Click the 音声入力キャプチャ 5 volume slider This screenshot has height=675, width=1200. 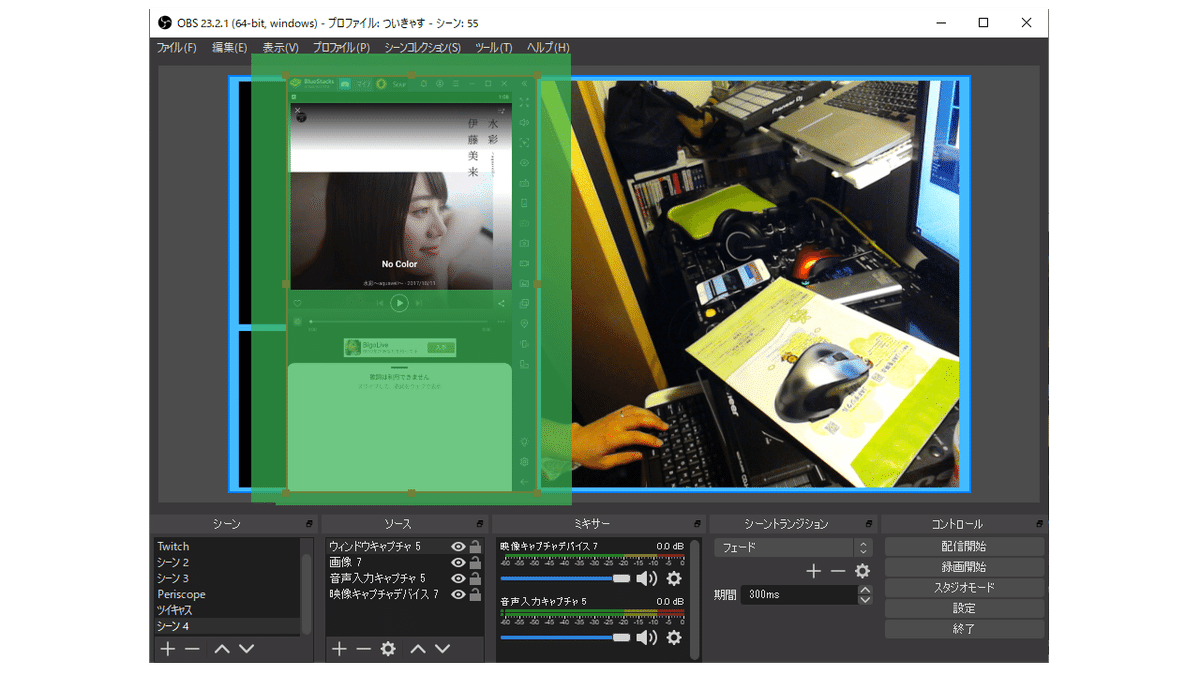(x=565, y=637)
